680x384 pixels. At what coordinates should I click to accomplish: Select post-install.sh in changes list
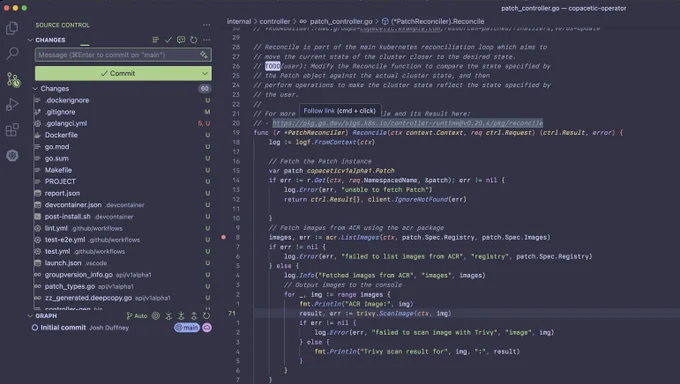pos(122,217)
